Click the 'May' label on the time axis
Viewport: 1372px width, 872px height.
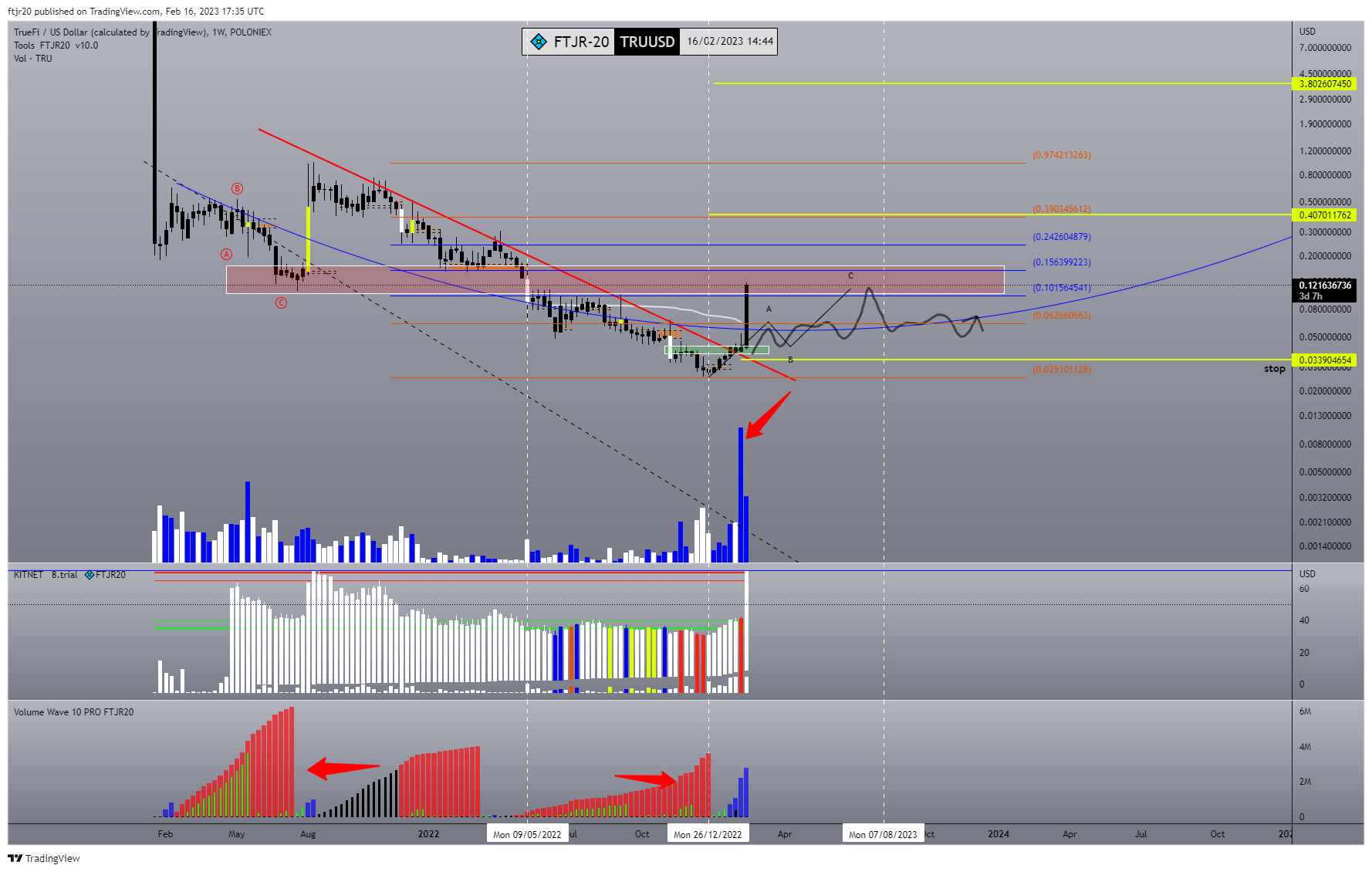237,834
